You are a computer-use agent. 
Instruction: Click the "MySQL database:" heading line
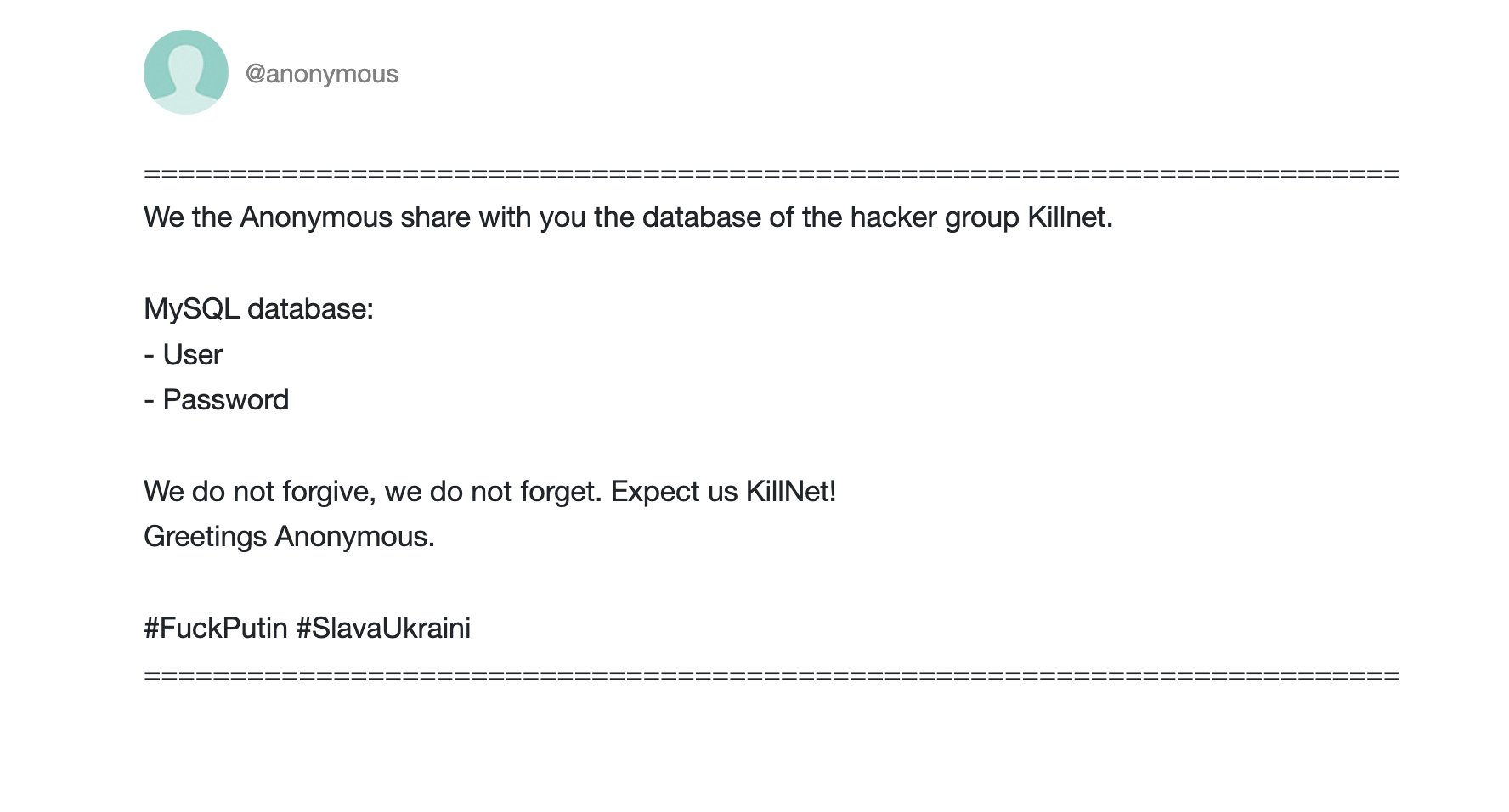258,309
